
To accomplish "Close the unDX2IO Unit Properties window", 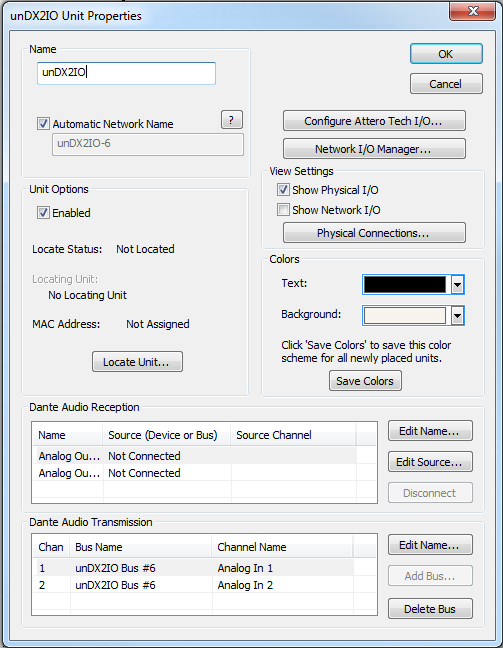I will click(x=472, y=11).
